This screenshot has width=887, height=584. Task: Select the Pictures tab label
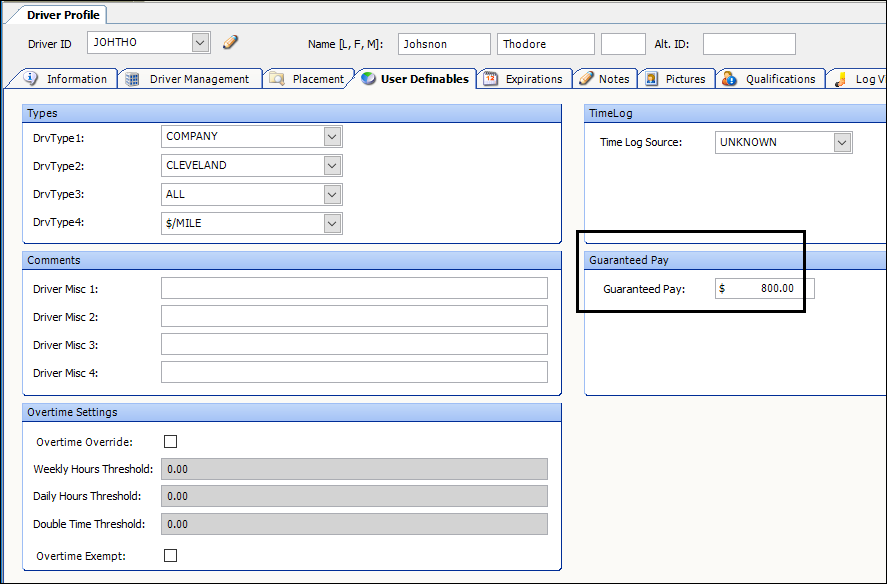coord(685,79)
